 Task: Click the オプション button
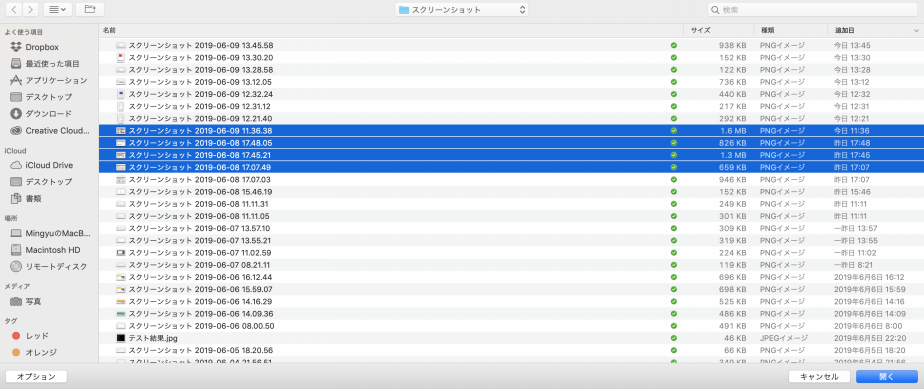click(36, 377)
